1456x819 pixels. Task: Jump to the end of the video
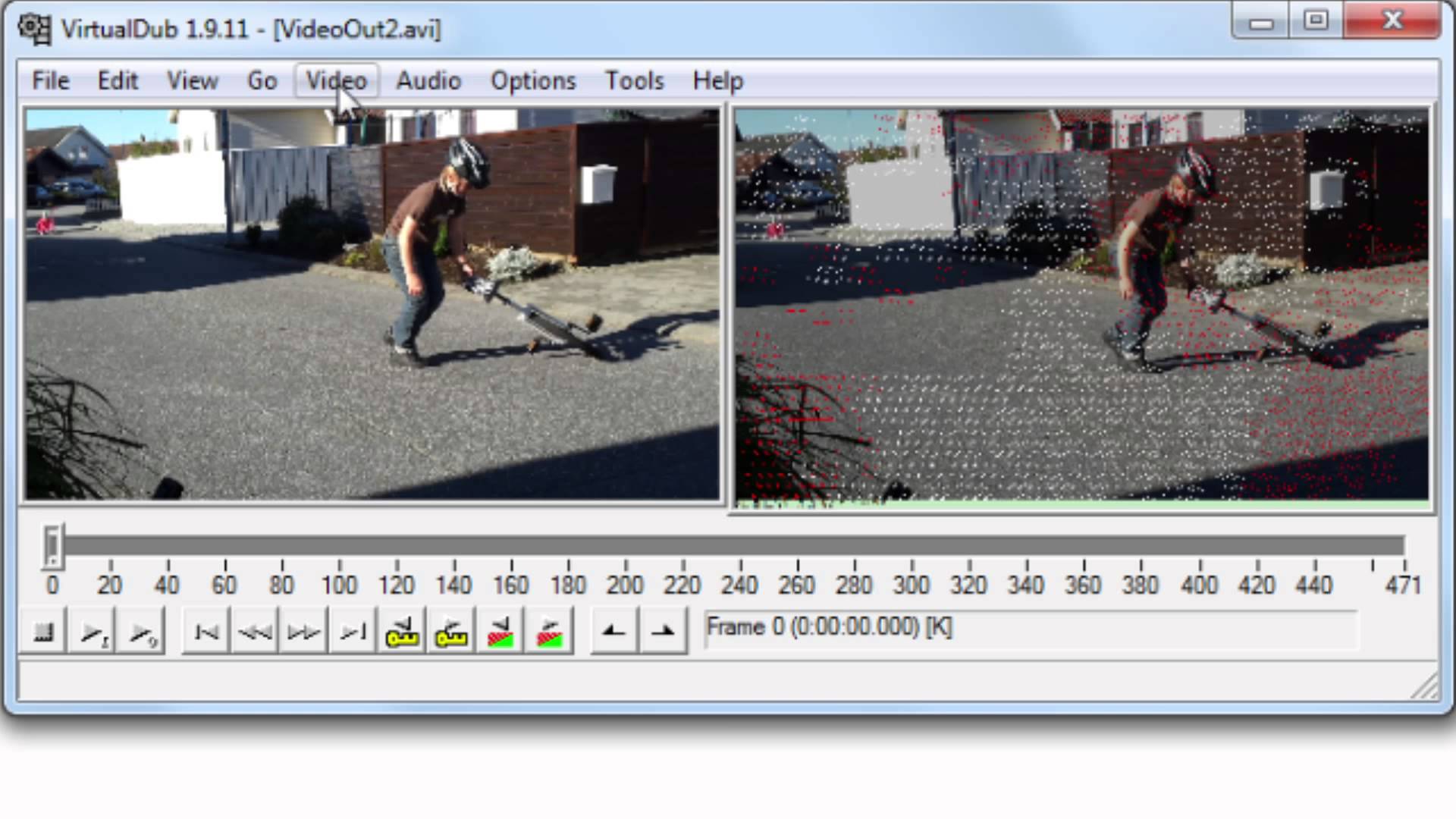click(x=353, y=631)
